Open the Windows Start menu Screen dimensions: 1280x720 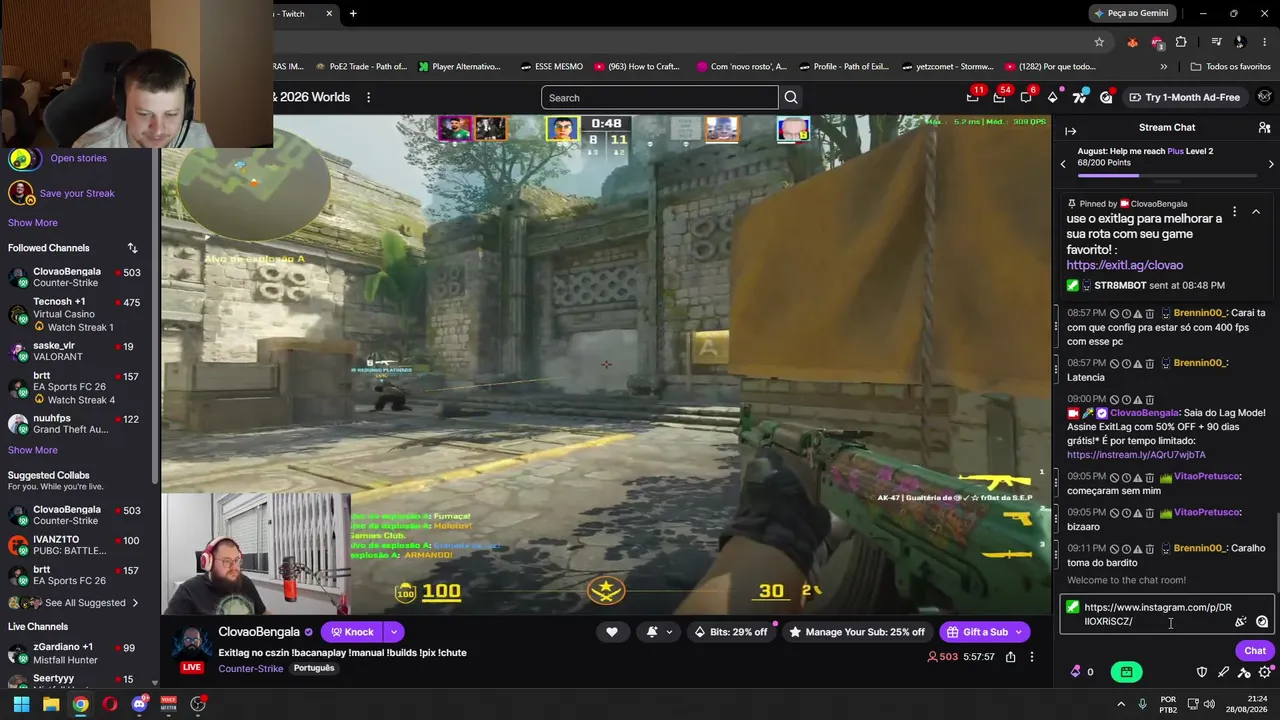[x=21, y=704]
